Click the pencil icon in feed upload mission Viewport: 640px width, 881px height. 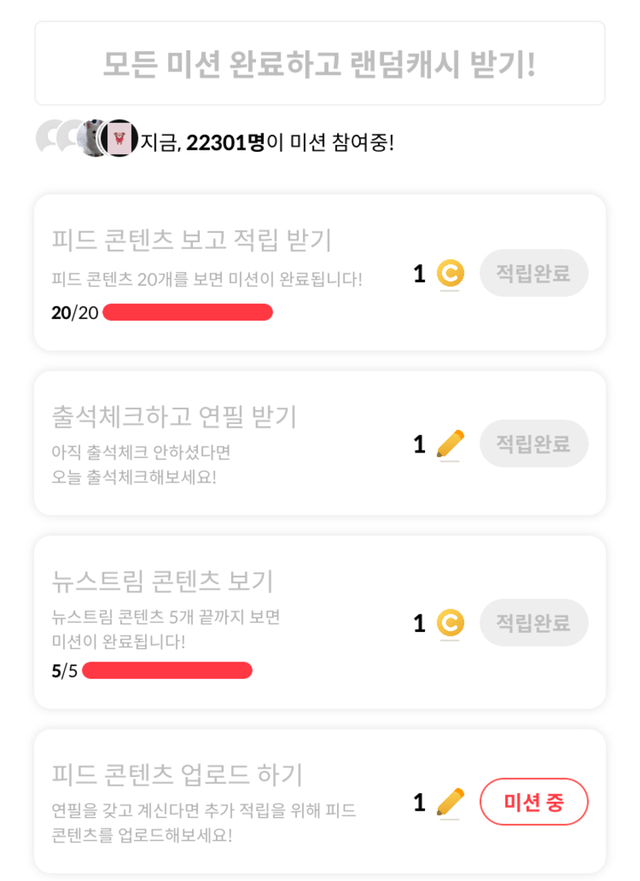[451, 802]
